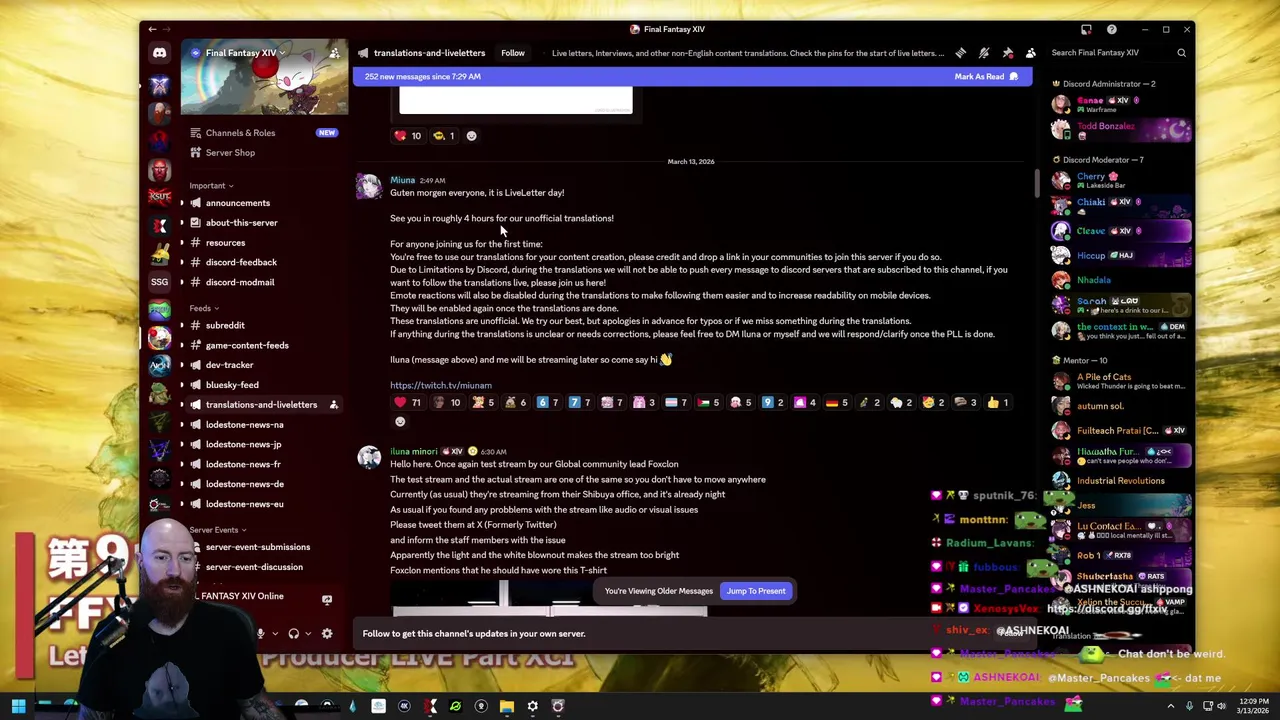Open microphone options dropdown arrow

[x=273, y=633]
